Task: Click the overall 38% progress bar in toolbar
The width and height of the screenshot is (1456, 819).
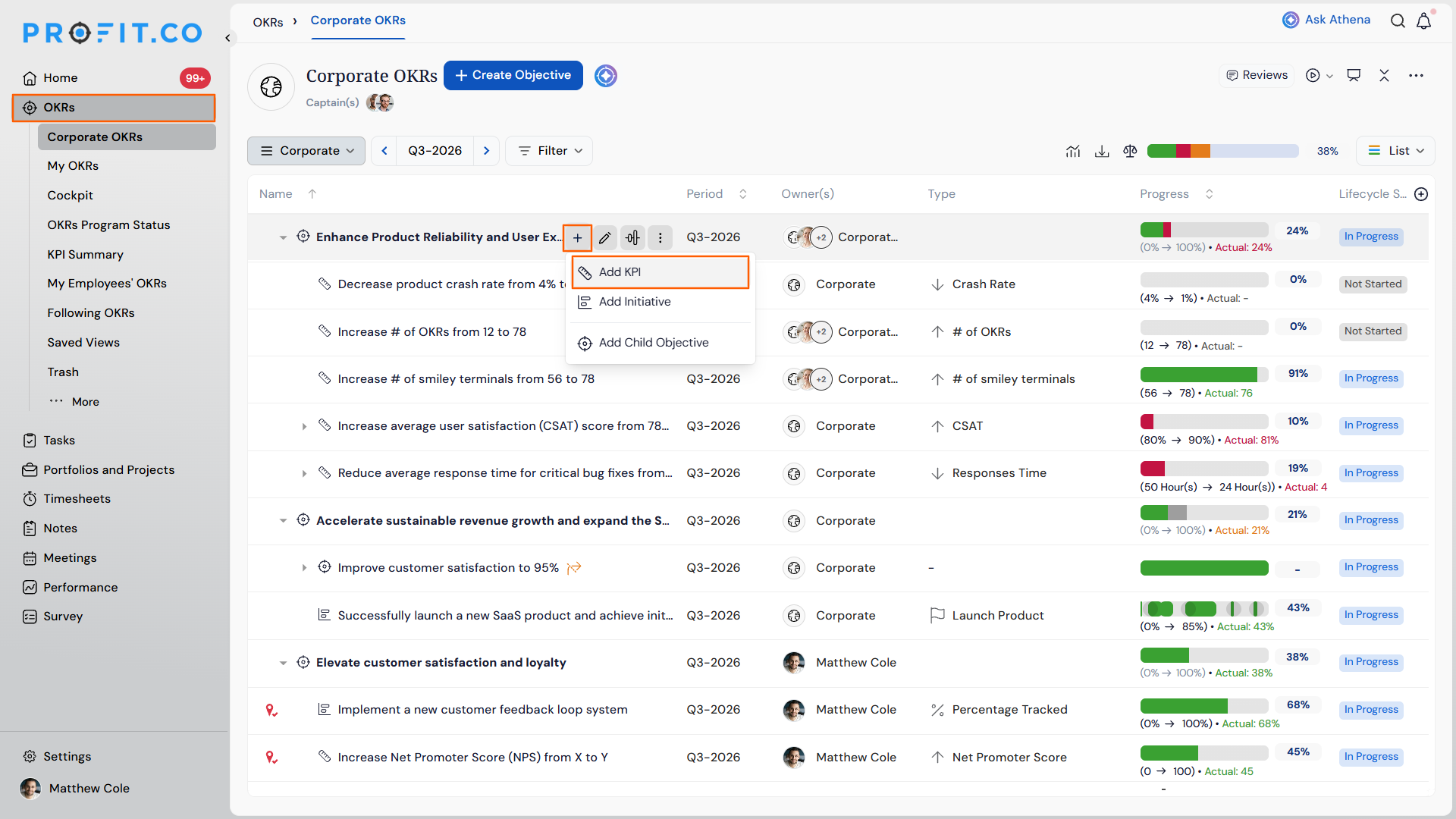Action: (x=1222, y=151)
